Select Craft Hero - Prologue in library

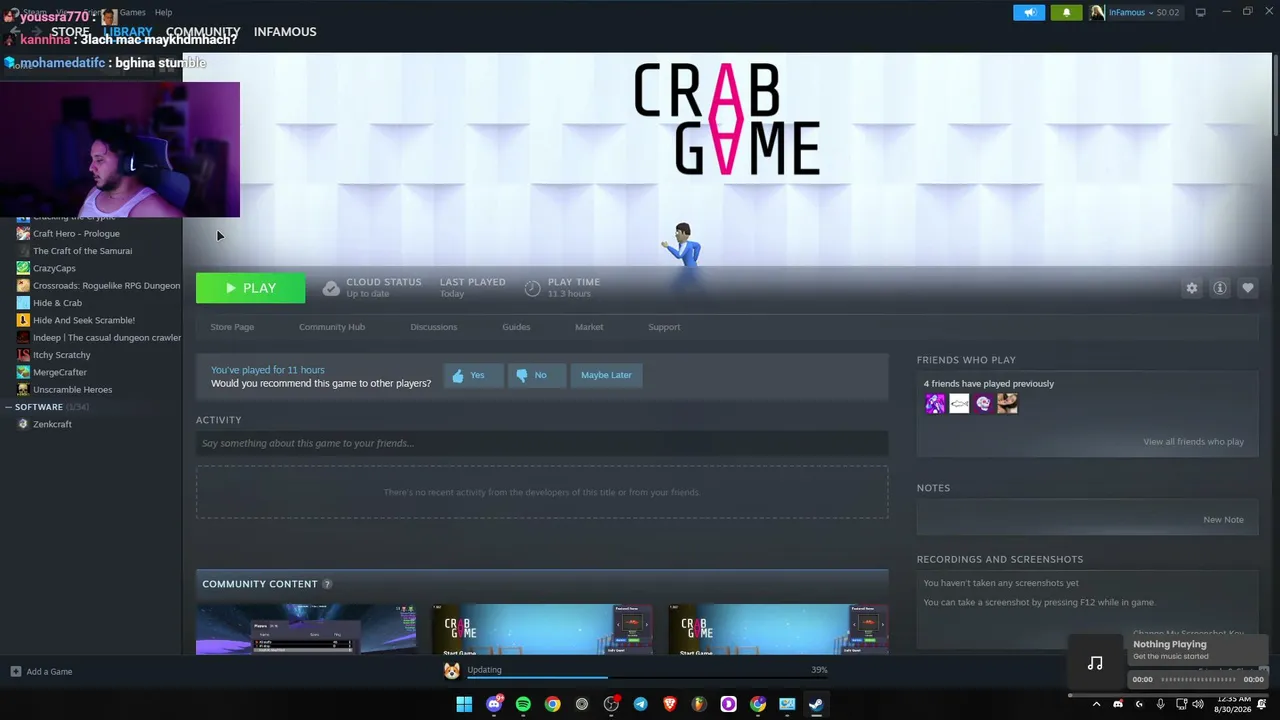click(76, 234)
